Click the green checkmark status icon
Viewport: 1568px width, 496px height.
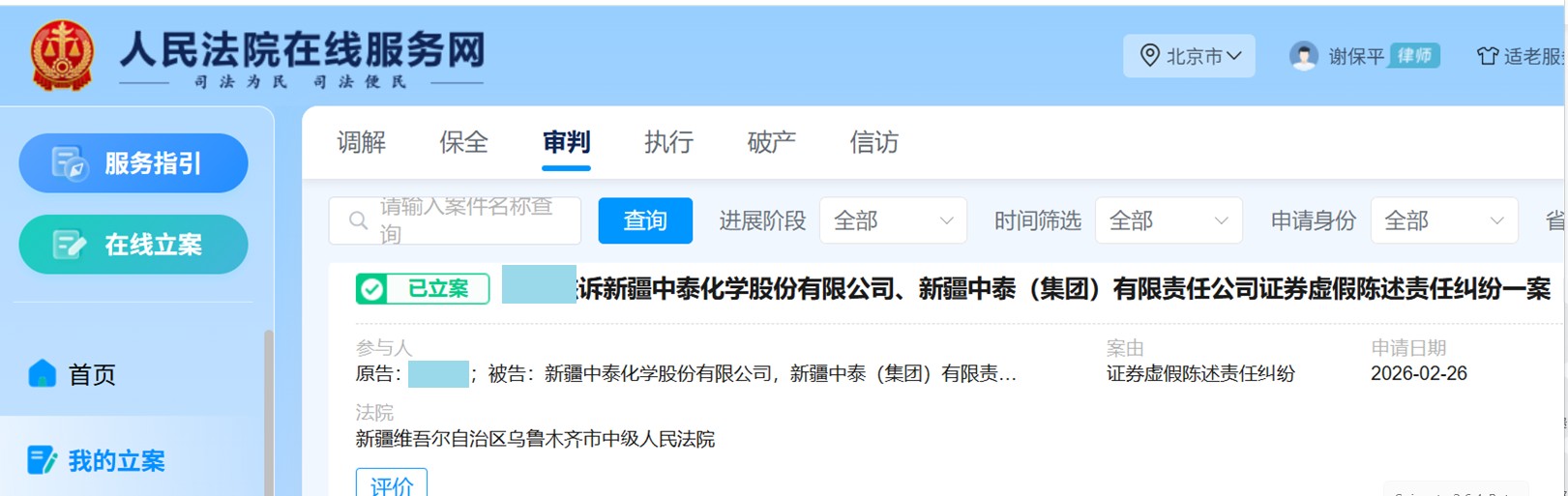tap(371, 288)
